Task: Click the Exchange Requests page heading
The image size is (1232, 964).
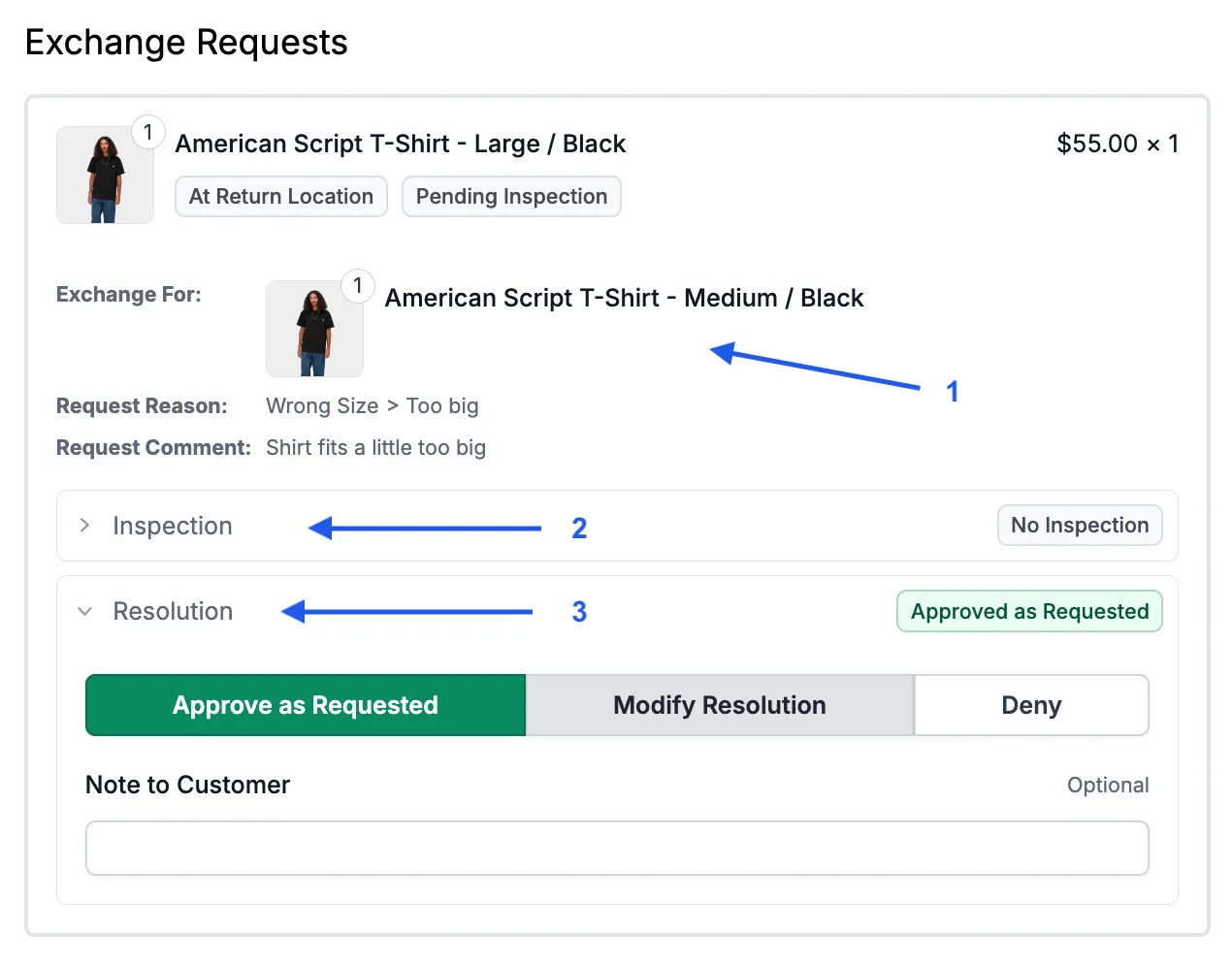Action: (186, 42)
